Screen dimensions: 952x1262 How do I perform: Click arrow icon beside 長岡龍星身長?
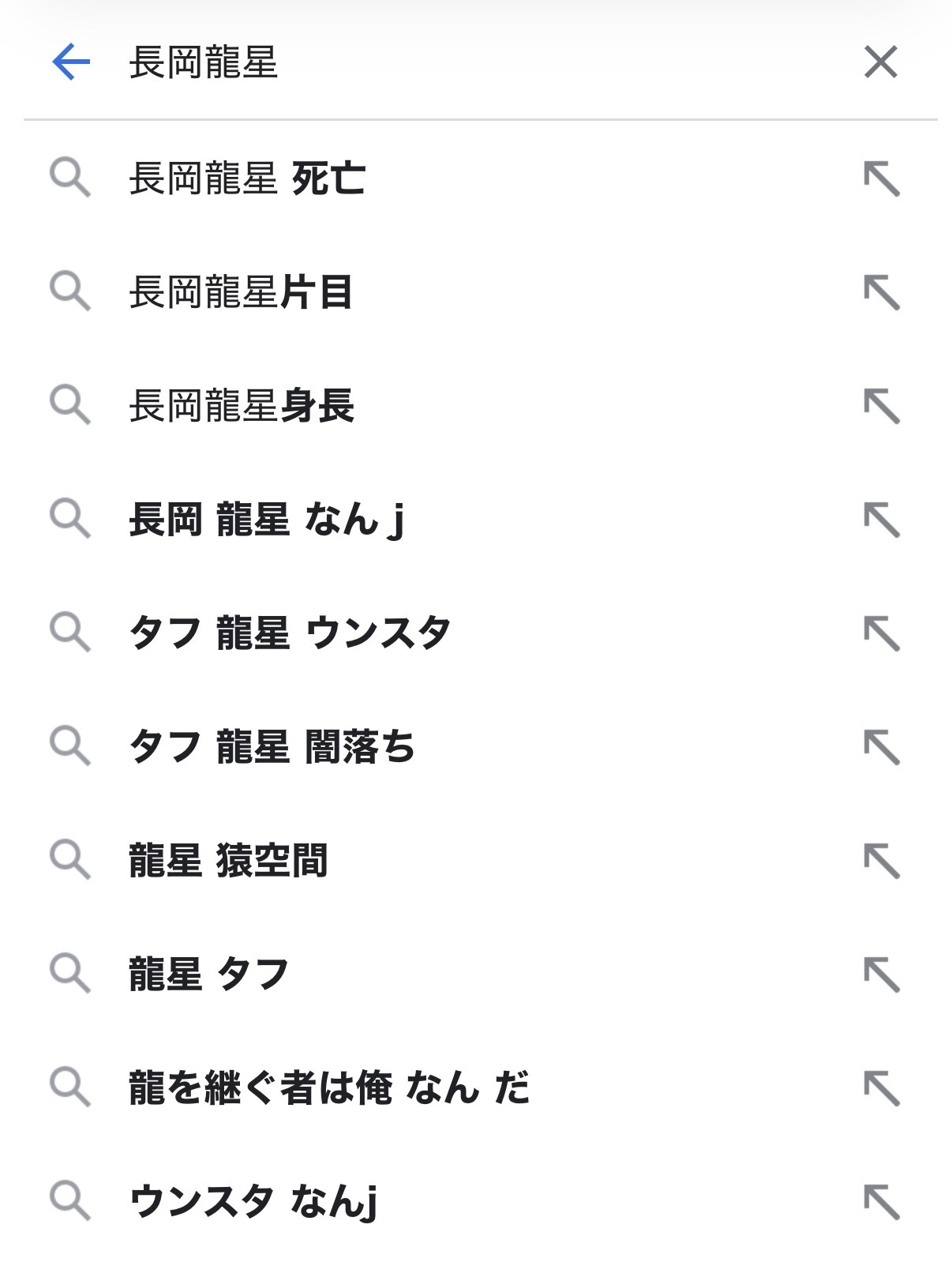882,406
